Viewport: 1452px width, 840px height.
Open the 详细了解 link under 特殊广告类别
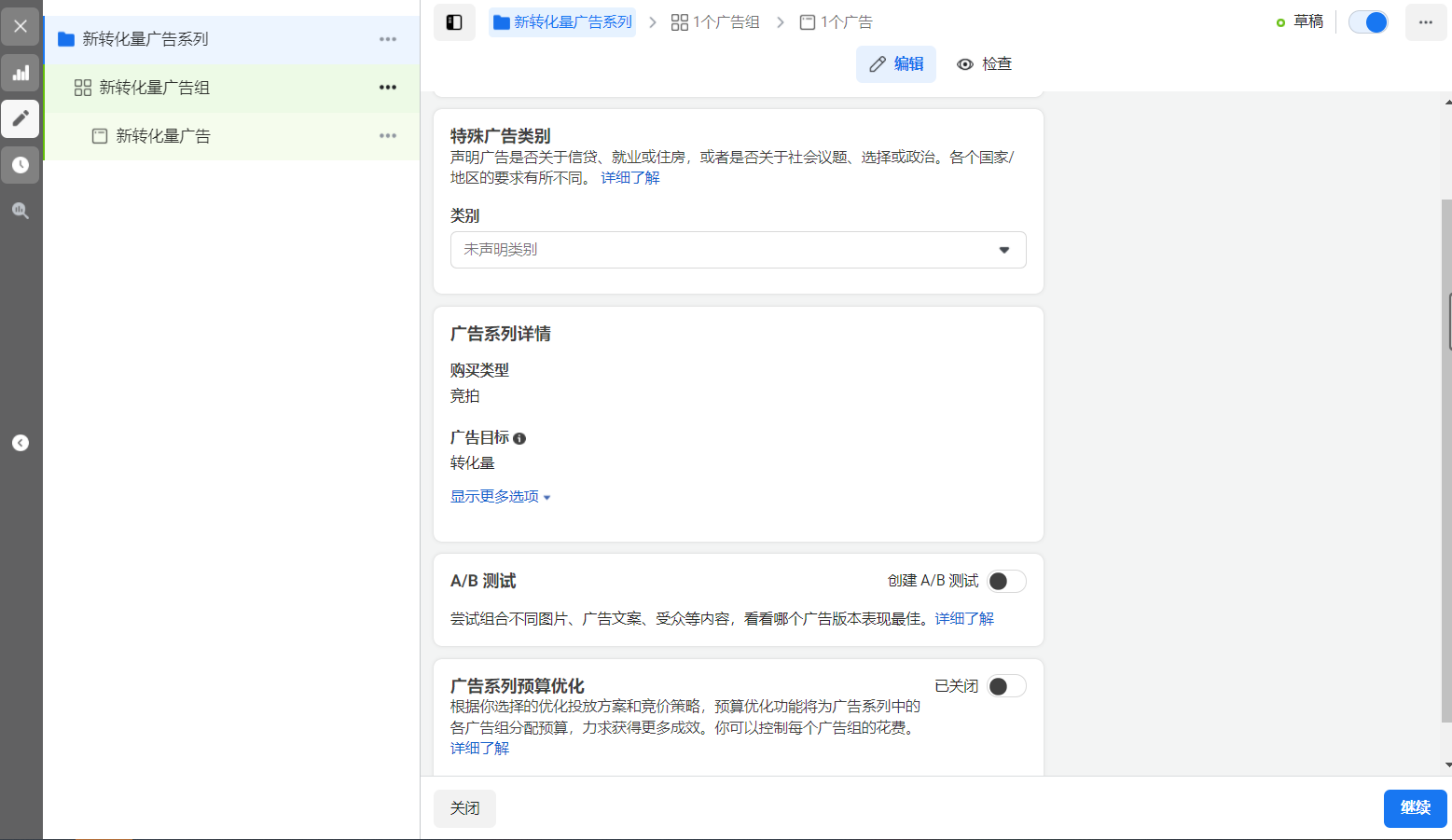pyautogui.click(x=629, y=177)
